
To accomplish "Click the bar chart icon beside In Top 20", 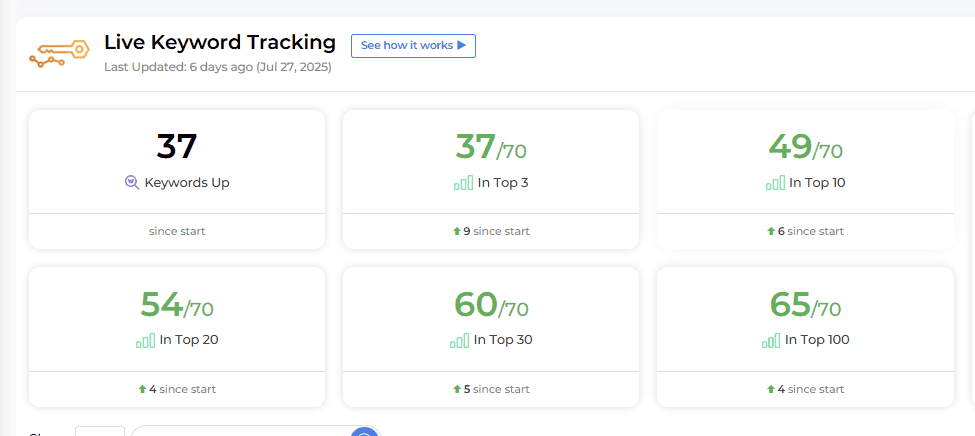I will 146,340.
